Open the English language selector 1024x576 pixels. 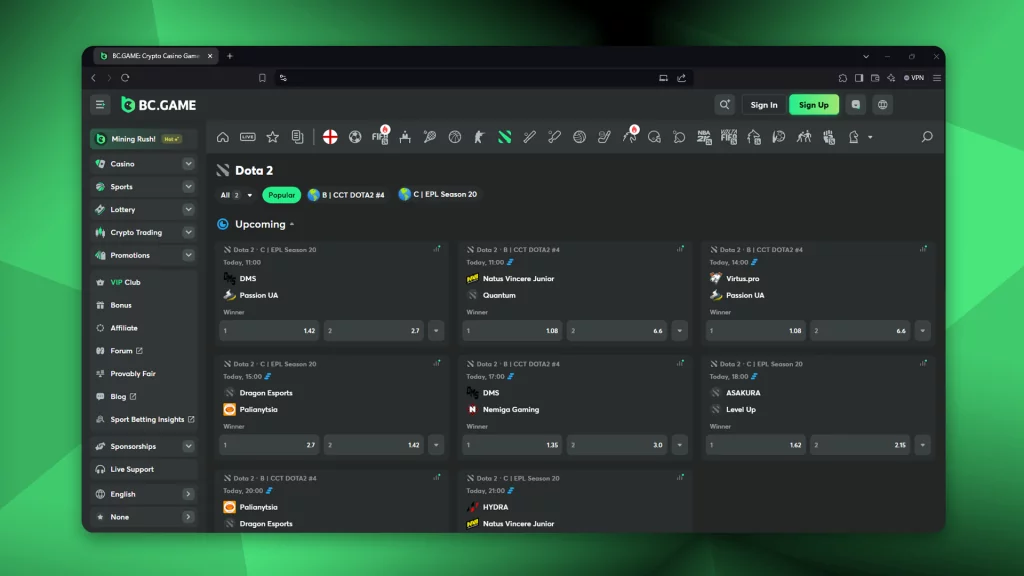coord(144,494)
